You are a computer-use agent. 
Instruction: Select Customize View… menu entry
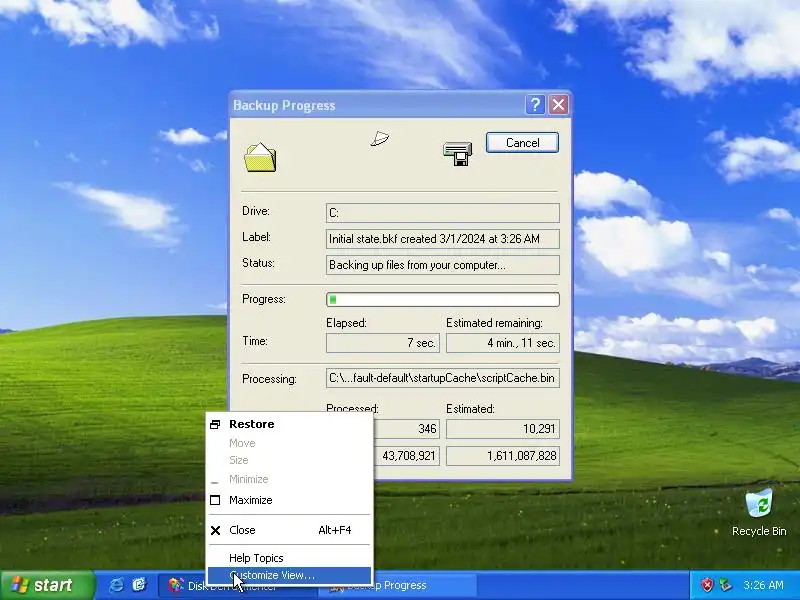289,575
